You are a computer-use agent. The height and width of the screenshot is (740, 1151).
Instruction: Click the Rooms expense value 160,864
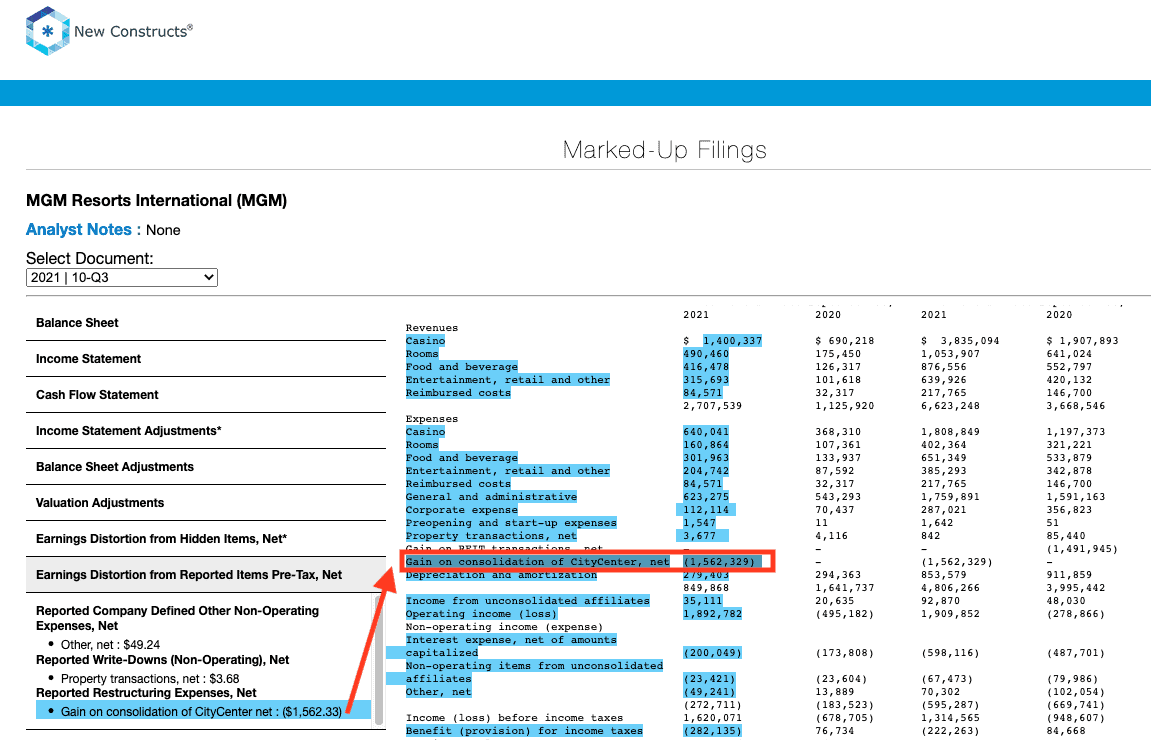pos(705,445)
